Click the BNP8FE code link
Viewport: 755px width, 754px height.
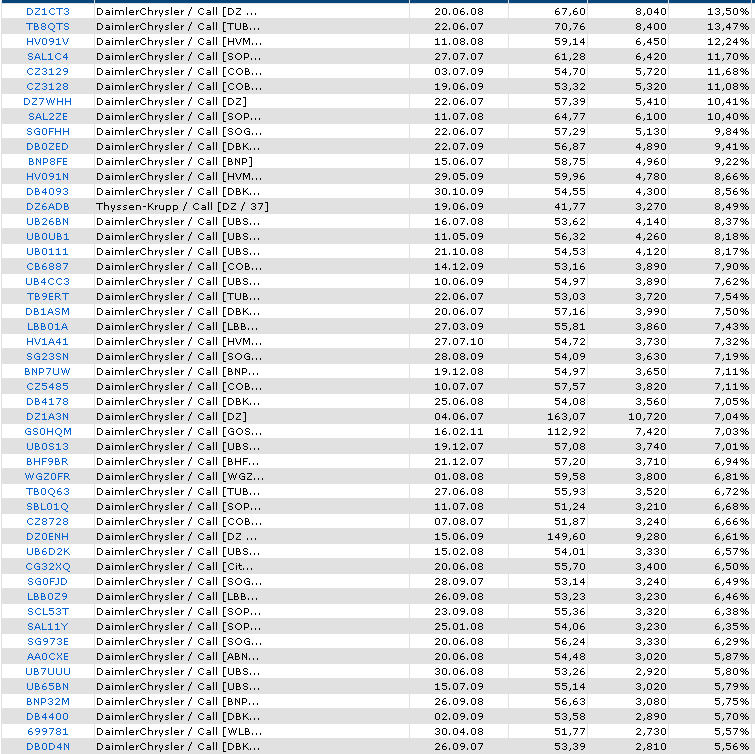coord(48,161)
